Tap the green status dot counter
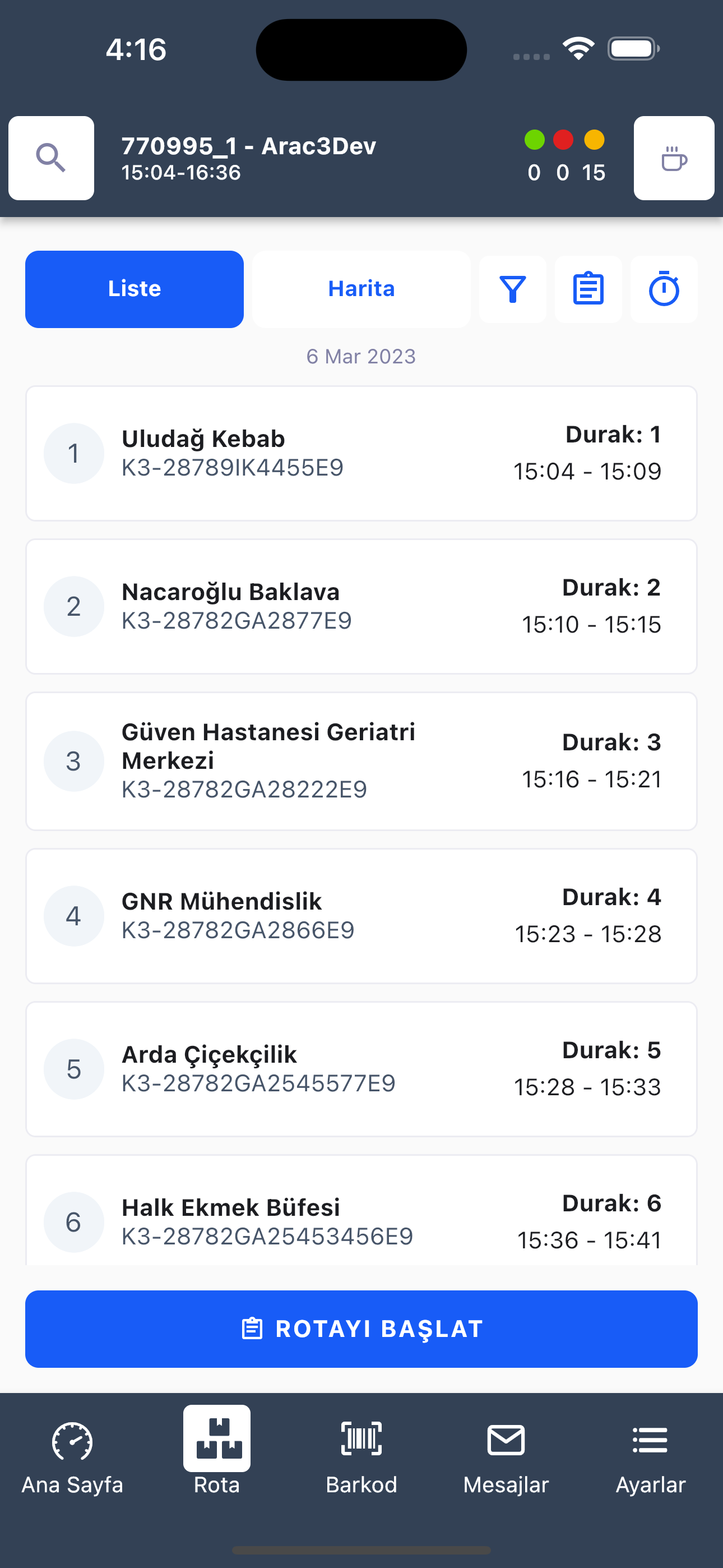The height and width of the screenshot is (1568, 723). [534, 156]
